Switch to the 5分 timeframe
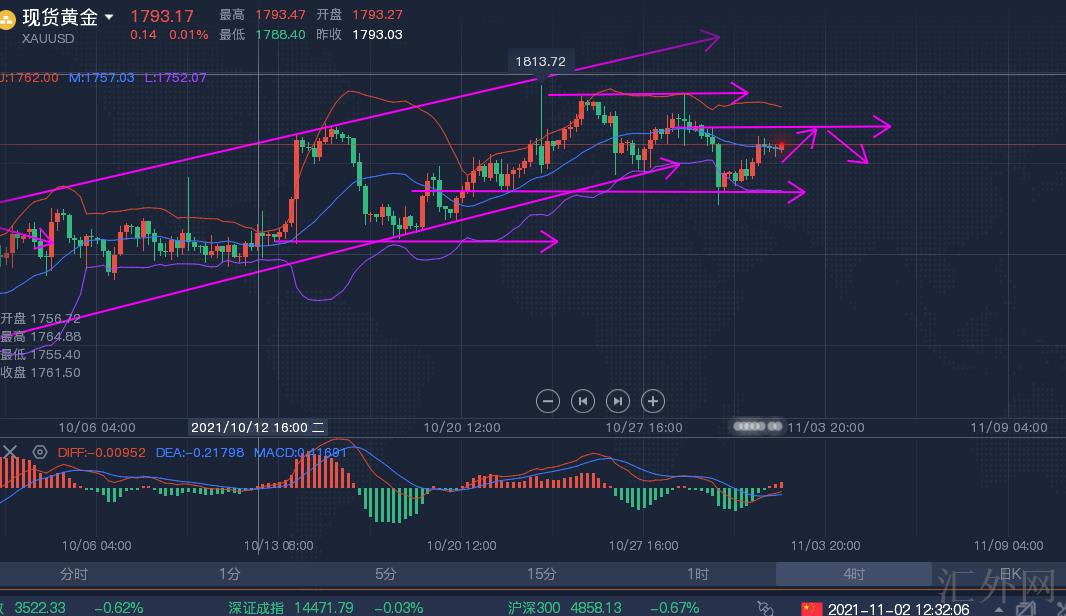The width and height of the screenshot is (1066, 616). coord(386,574)
